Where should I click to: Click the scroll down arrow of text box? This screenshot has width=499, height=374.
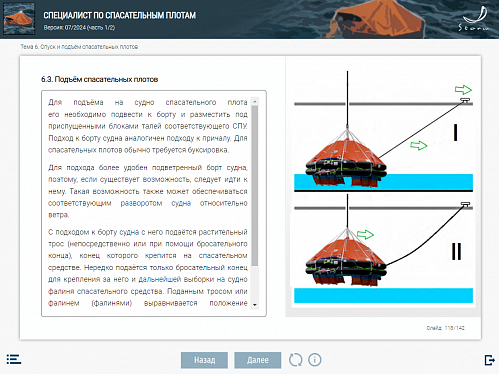pos(255,305)
